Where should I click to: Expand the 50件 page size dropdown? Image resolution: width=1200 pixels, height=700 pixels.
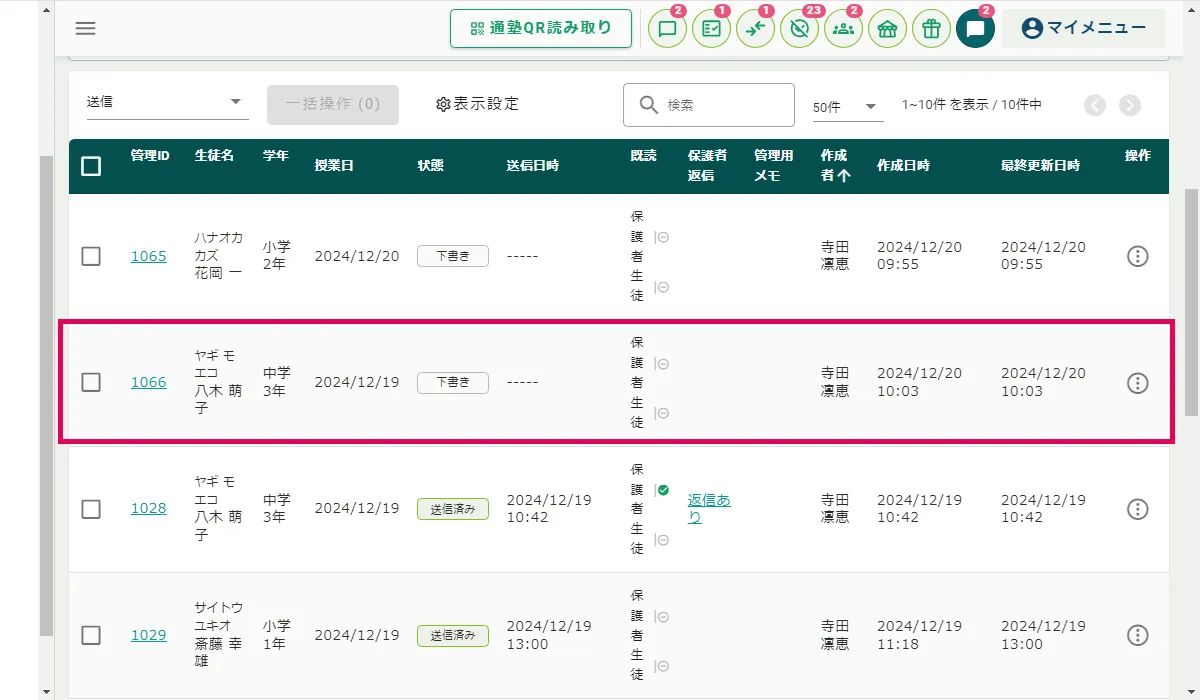[x=848, y=106]
